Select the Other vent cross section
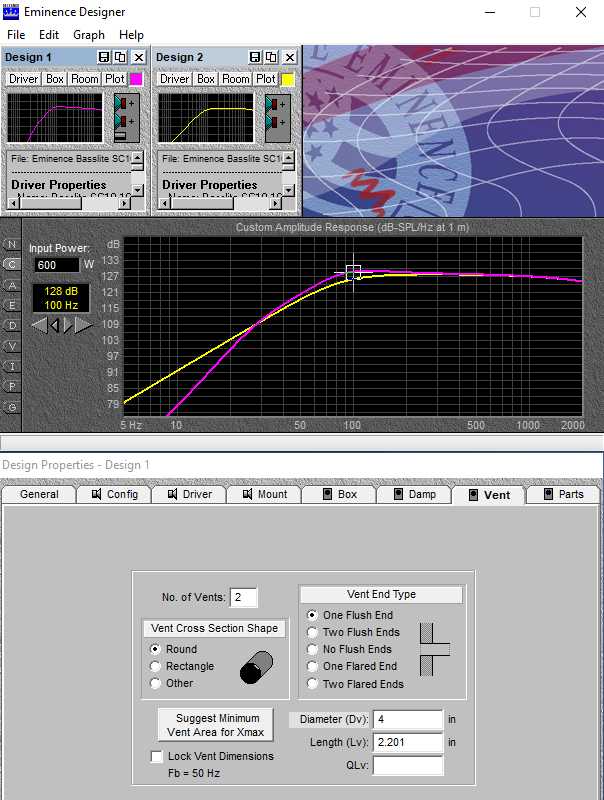The width and height of the screenshot is (604, 800). pyautogui.click(x=172, y=683)
